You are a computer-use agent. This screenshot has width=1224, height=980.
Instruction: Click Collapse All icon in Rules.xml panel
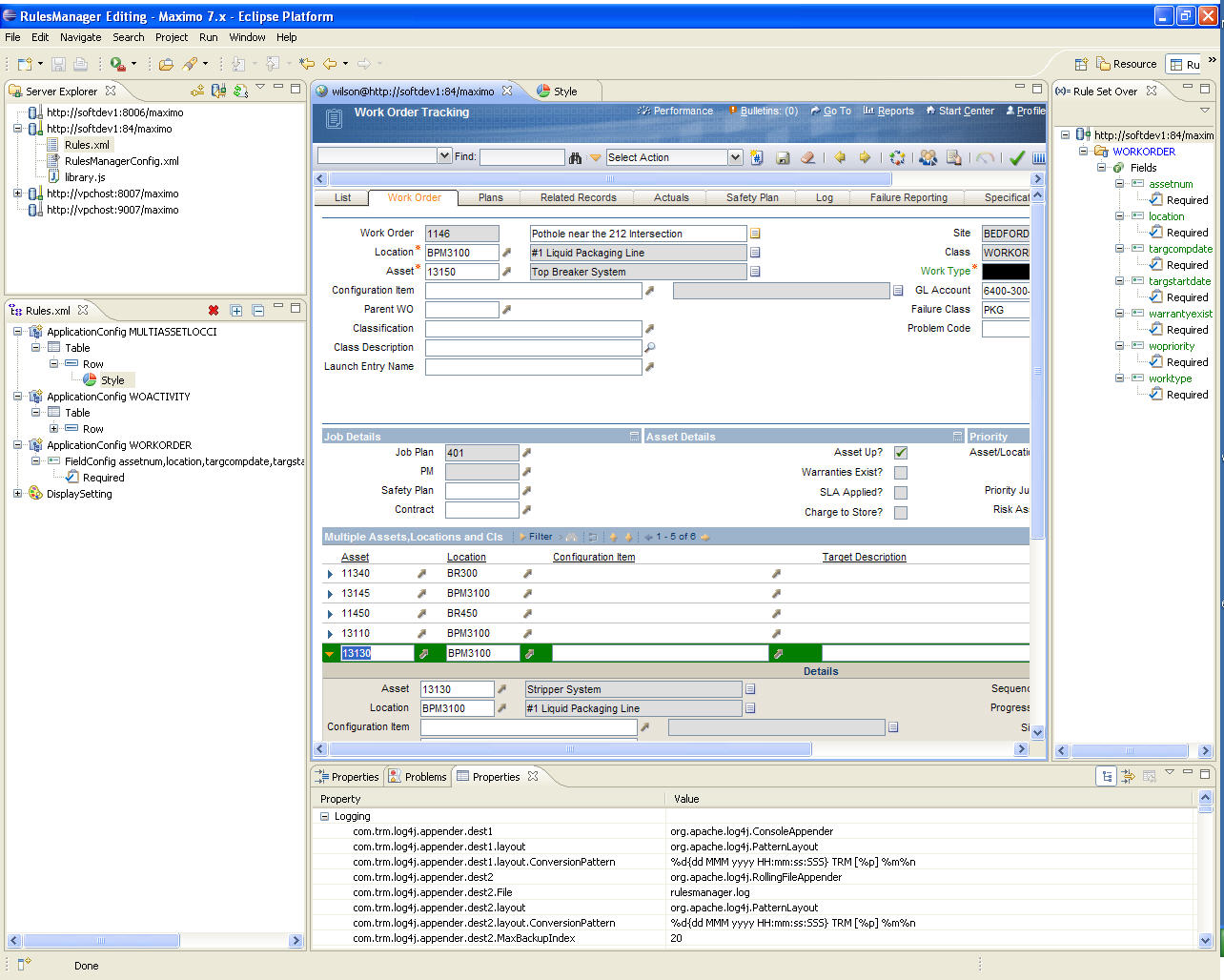(258, 311)
